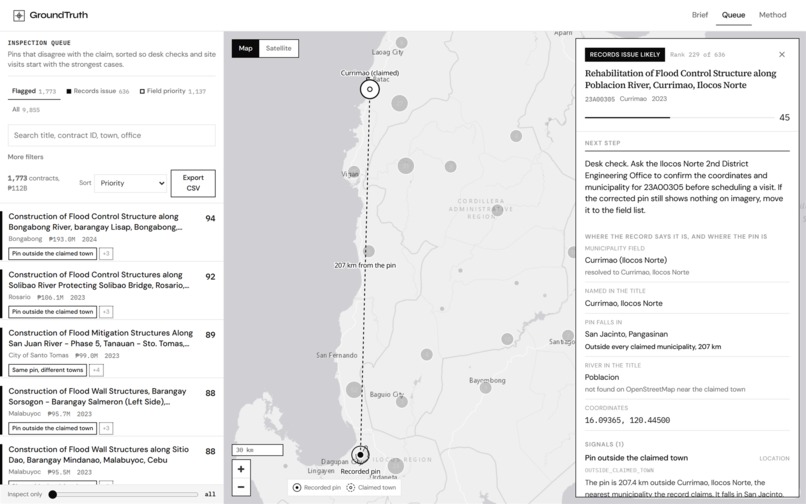Screen dimensions: 806x504
Task: Click the GroundTruth logo icon
Action: coord(19,15)
